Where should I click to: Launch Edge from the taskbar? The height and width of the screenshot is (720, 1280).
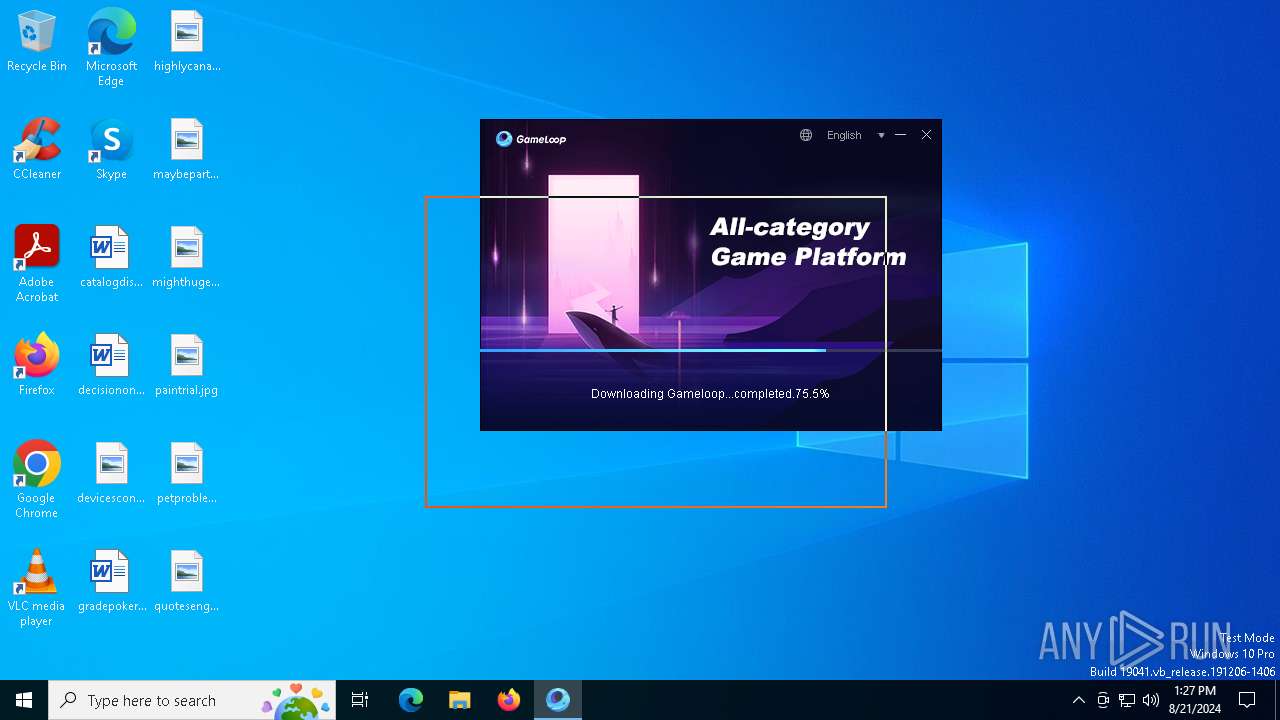click(x=411, y=700)
